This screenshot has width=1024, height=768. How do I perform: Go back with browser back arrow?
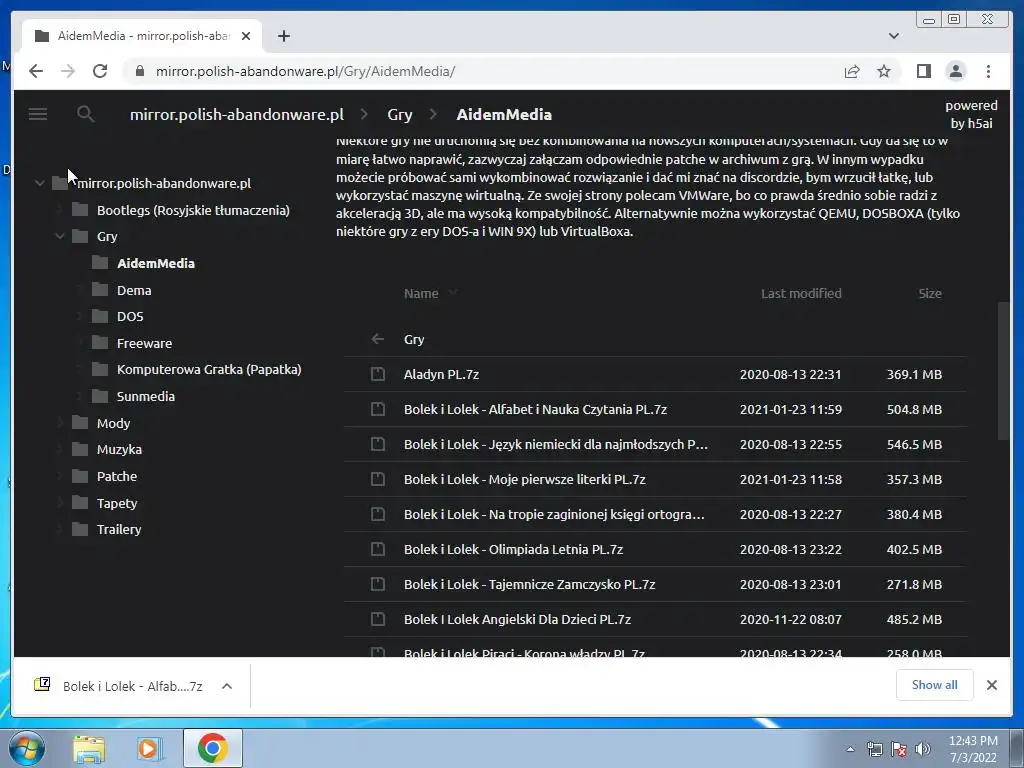pyautogui.click(x=36, y=71)
